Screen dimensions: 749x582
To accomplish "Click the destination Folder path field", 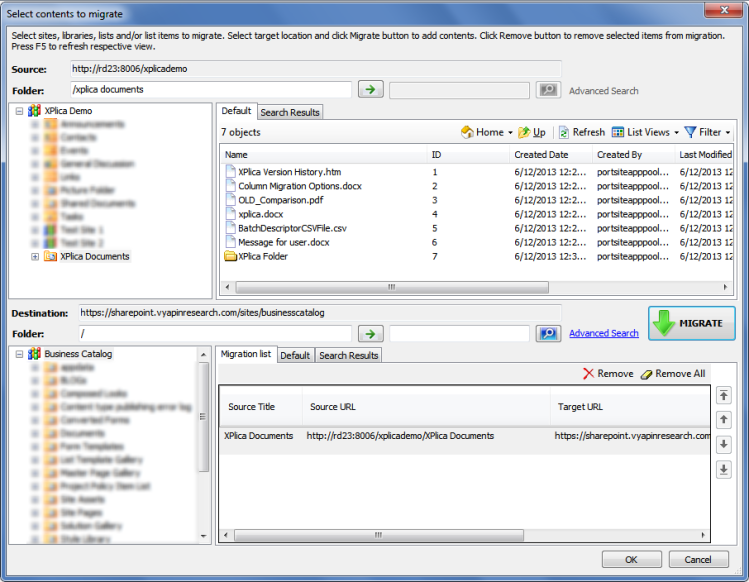I will point(215,334).
